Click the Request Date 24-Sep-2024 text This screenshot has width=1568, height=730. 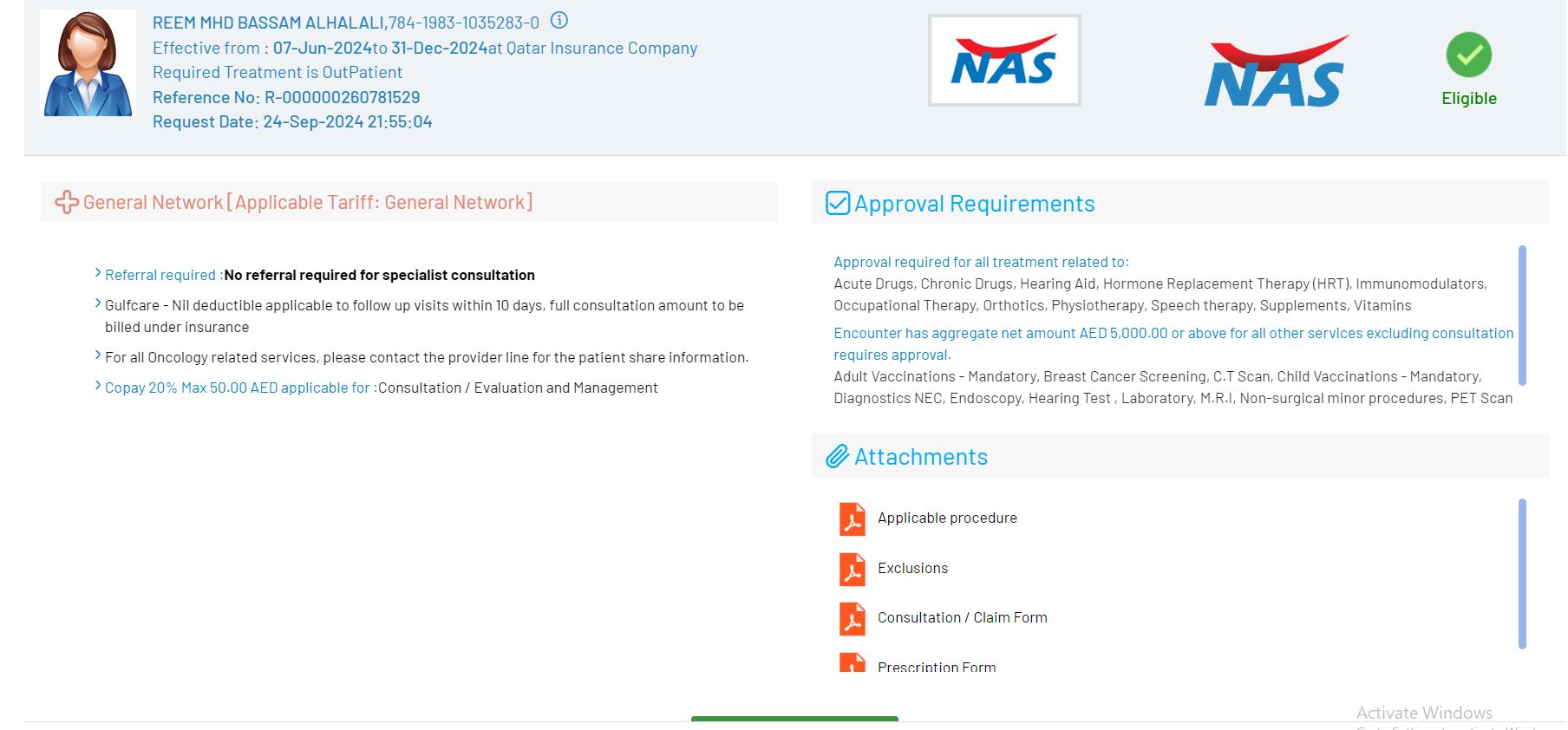pos(292,121)
